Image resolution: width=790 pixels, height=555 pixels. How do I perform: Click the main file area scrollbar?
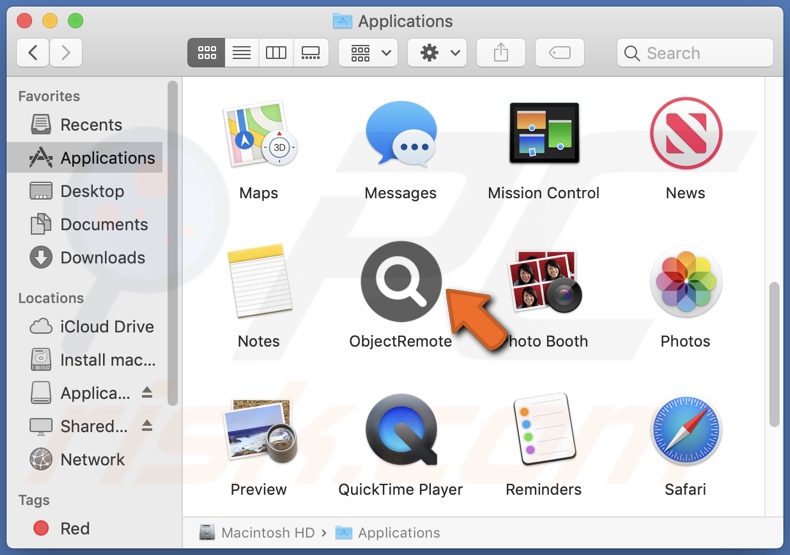tap(774, 355)
